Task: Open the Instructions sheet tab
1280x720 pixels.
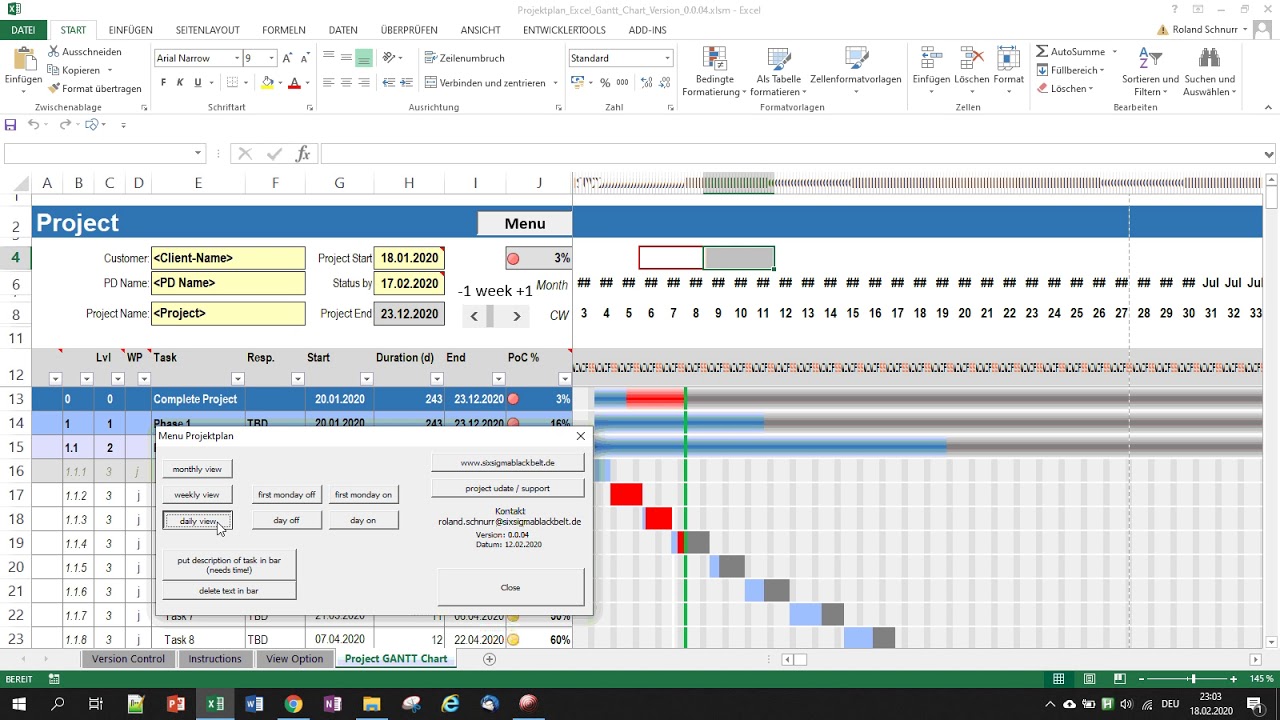Action: (215, 659)
